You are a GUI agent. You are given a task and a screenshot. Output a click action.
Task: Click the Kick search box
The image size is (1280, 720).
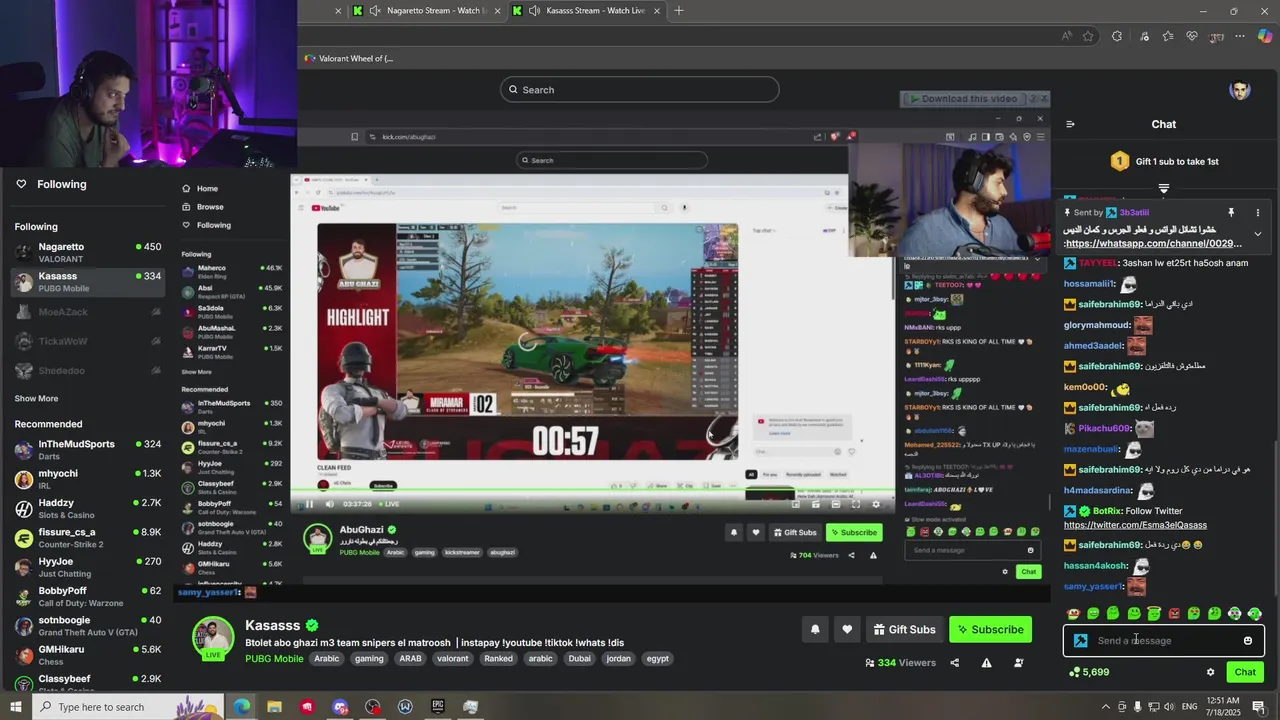coord(640,90)
